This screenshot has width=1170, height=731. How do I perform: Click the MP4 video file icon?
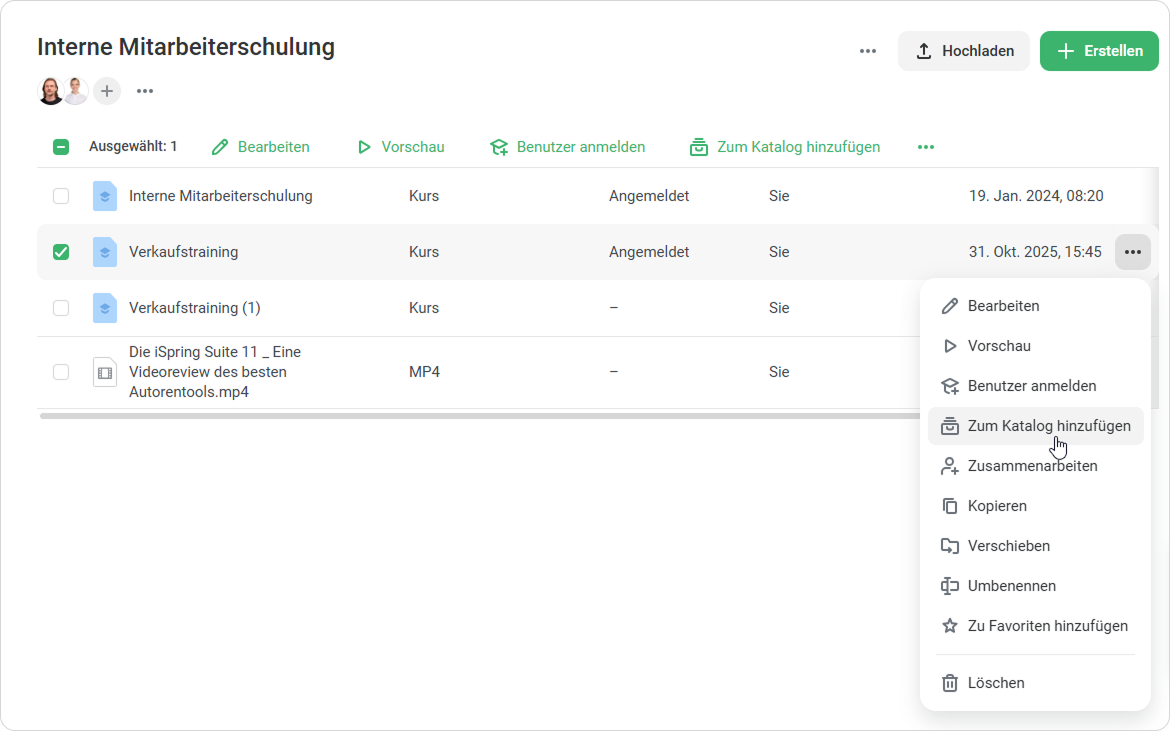click(x=104, y=372)
